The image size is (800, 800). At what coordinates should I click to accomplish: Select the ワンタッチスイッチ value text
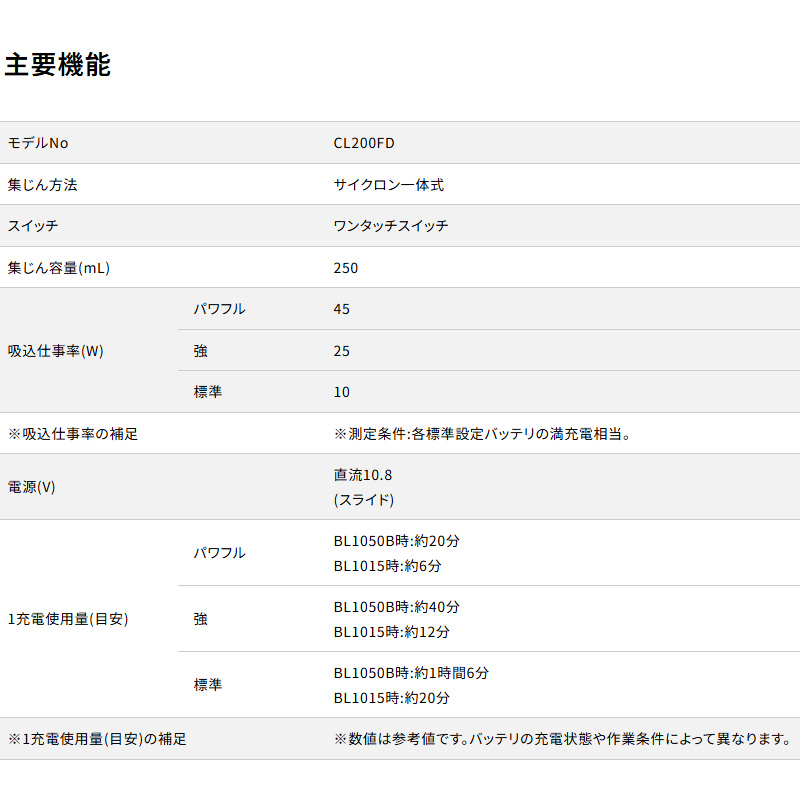coord(390,226)
